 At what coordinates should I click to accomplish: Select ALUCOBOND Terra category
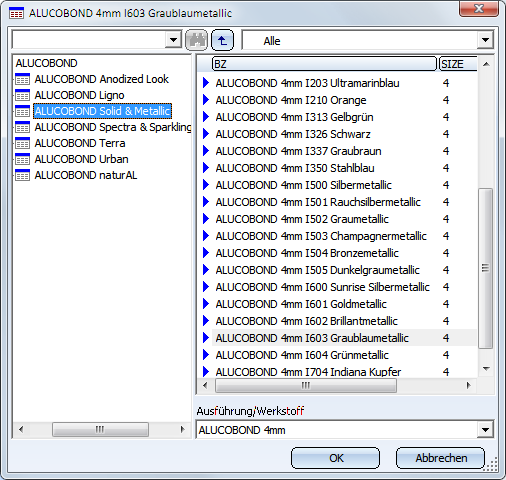point(80,143)
